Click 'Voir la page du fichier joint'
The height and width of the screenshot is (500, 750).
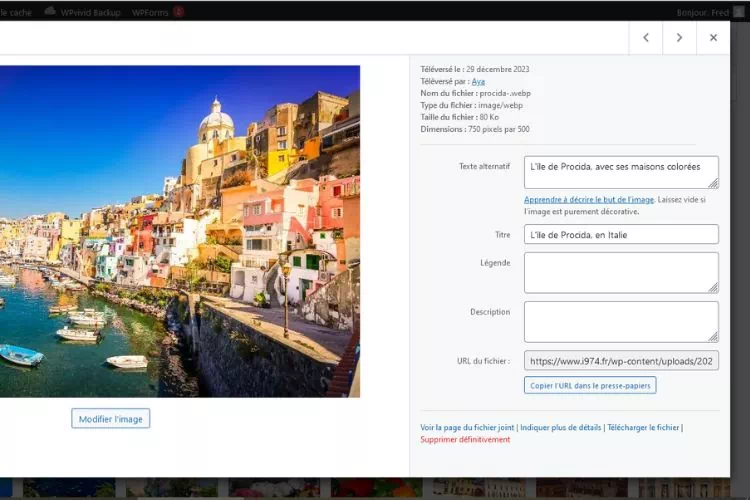(467, 427)
